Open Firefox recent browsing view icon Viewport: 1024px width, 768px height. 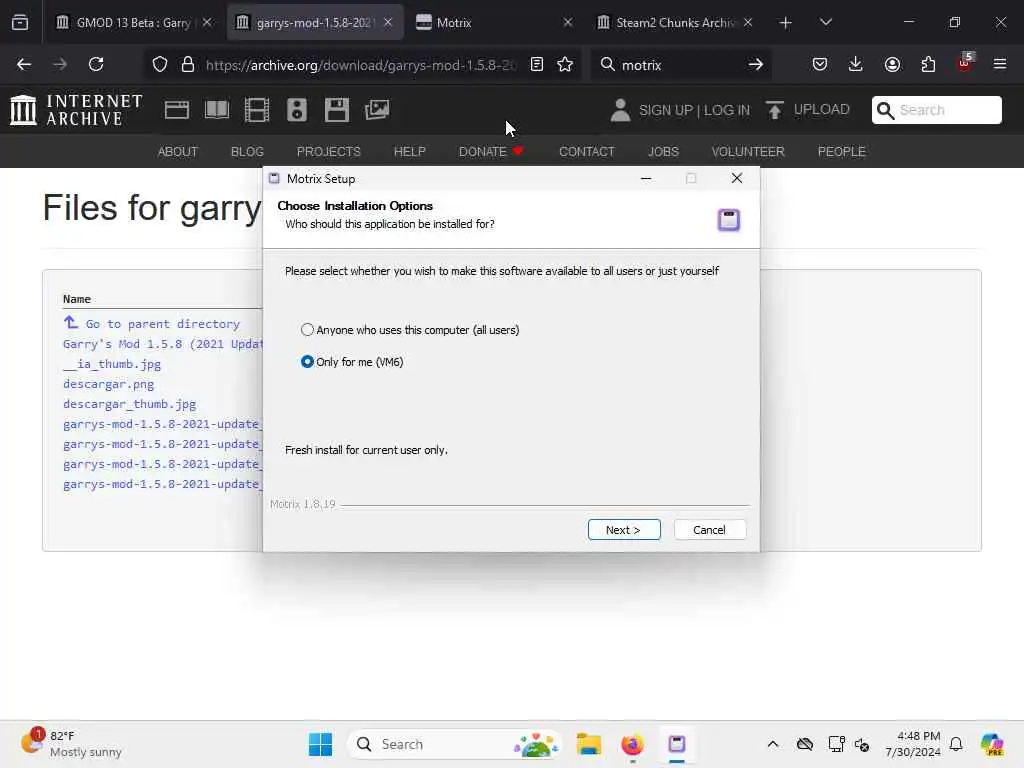(x=20, y=22)
